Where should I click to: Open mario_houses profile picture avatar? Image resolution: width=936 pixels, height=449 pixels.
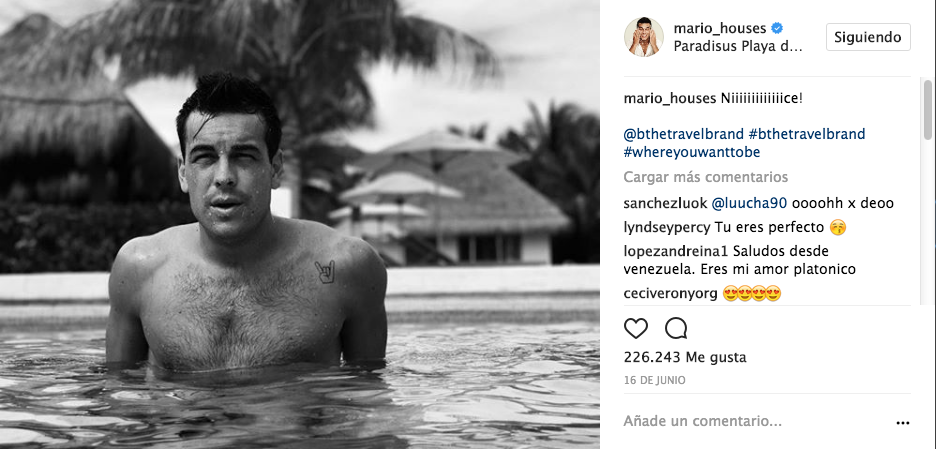644,37
